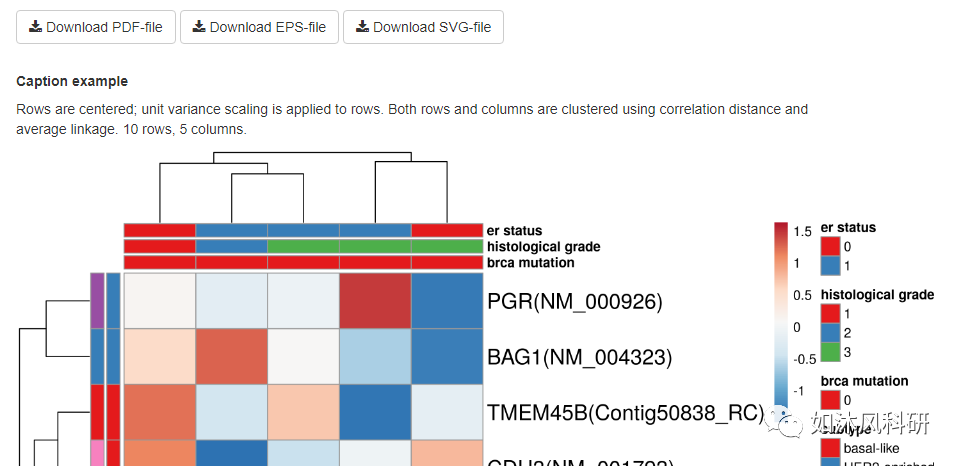Click the histological grade annotation label above heatmap
Screen dimensions: 961x466
(x=543, y=246)
